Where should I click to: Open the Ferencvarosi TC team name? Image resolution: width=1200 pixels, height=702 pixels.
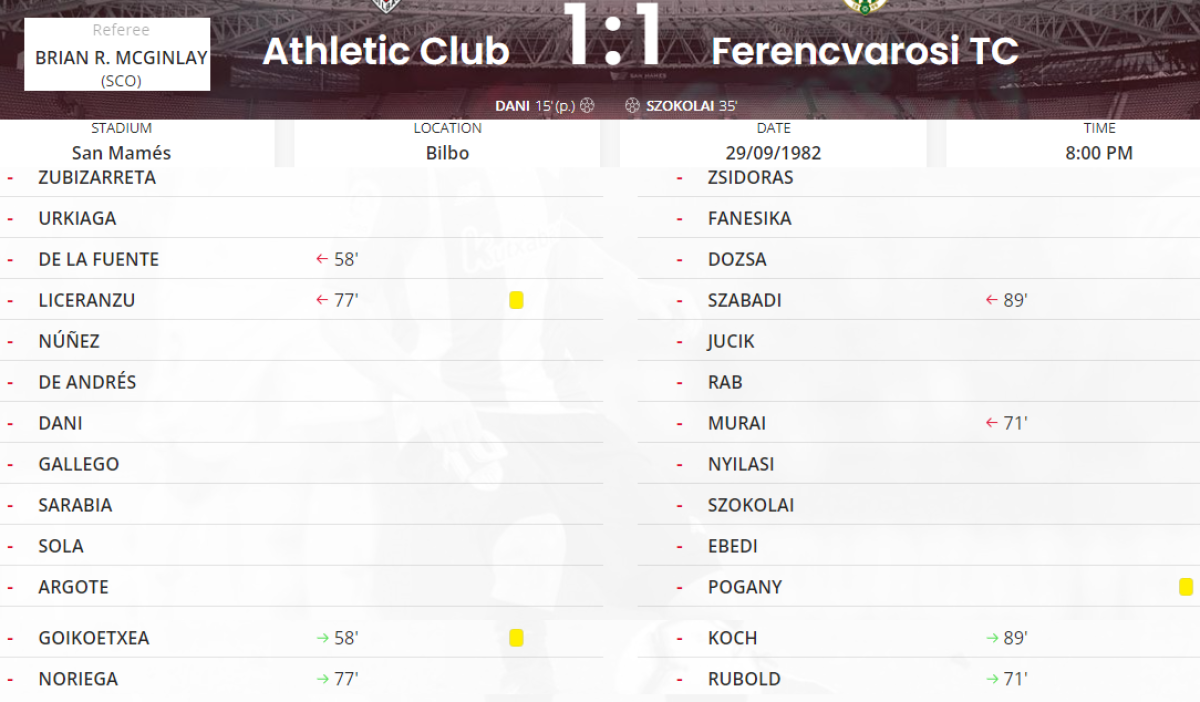tap(864, 51)
